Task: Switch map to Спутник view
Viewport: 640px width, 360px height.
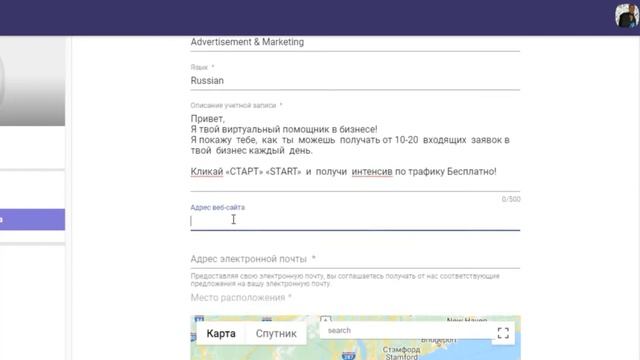Action: coord(276,333)
